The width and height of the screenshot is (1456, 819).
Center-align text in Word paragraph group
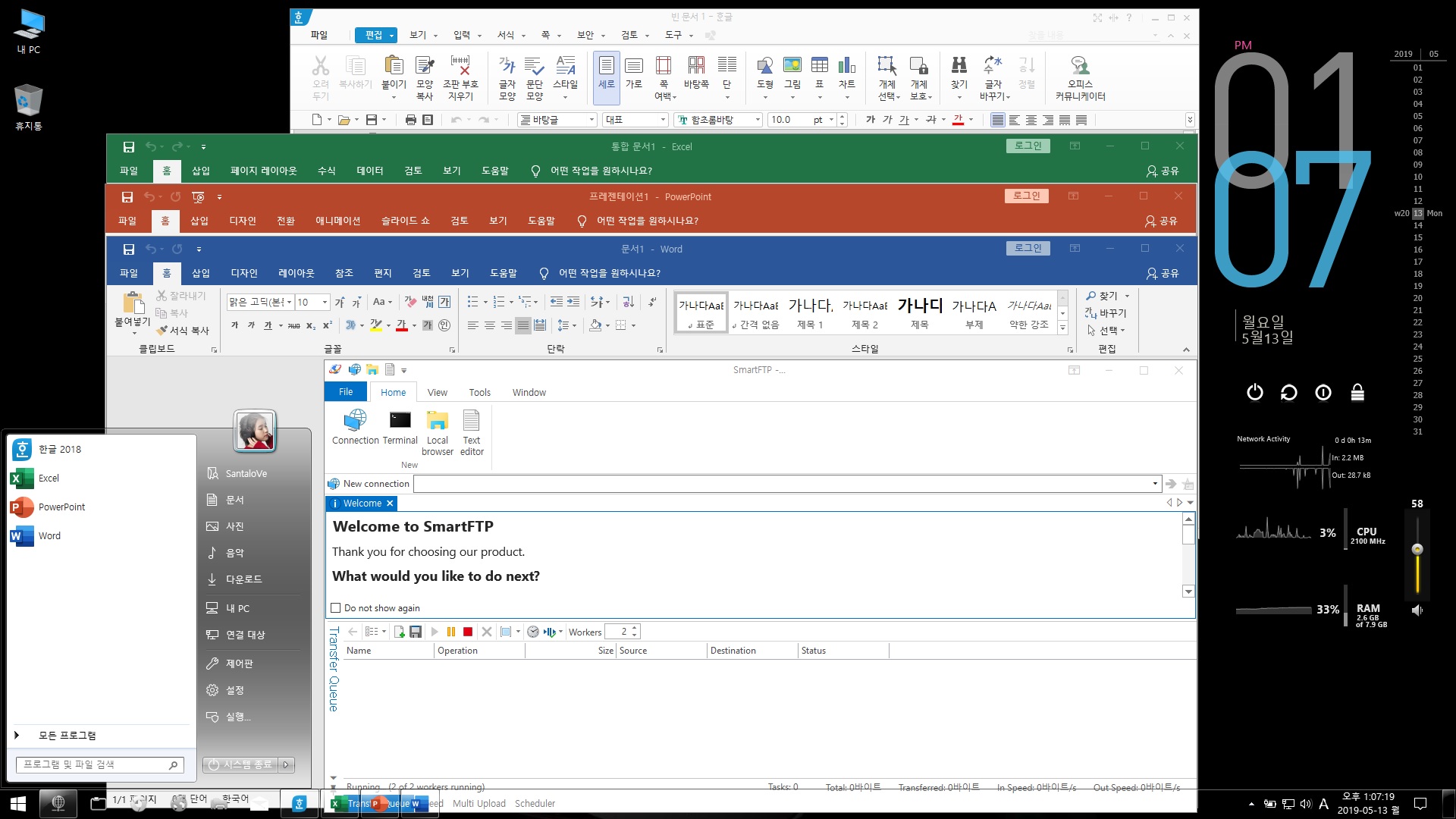click(490, 325)
